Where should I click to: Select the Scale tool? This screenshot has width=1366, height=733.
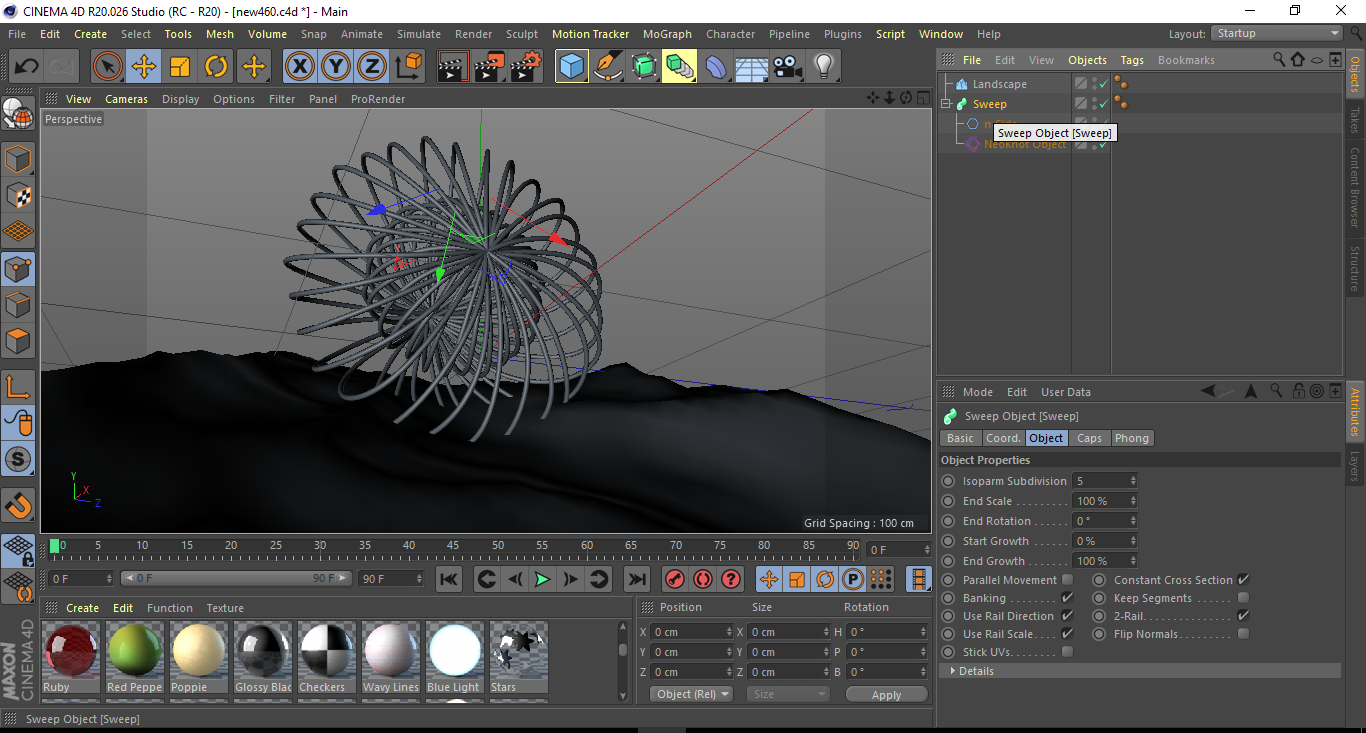point(180,67)
